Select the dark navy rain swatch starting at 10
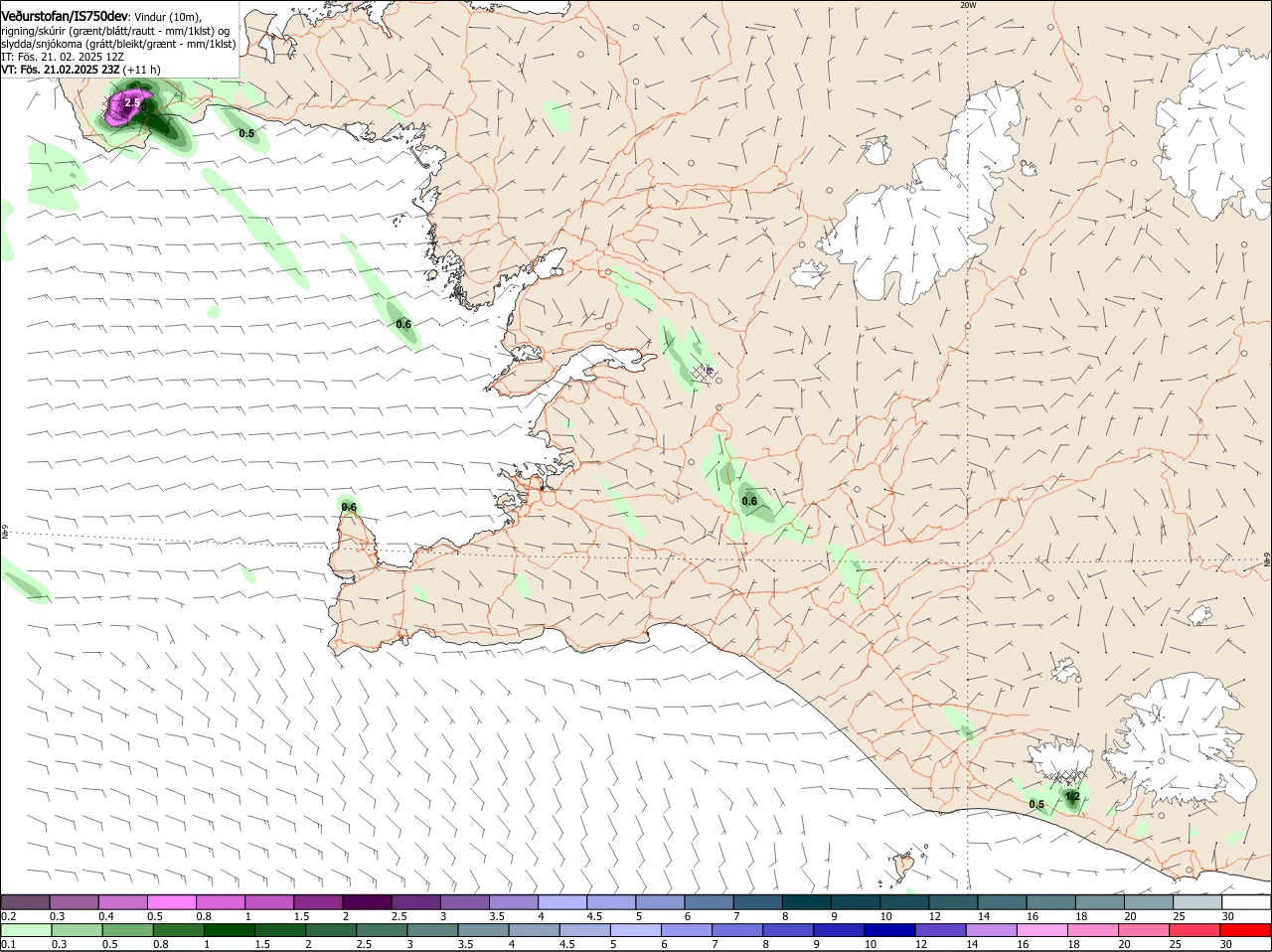This screenshot has width=1272, height=952. (x=888, y=930)
